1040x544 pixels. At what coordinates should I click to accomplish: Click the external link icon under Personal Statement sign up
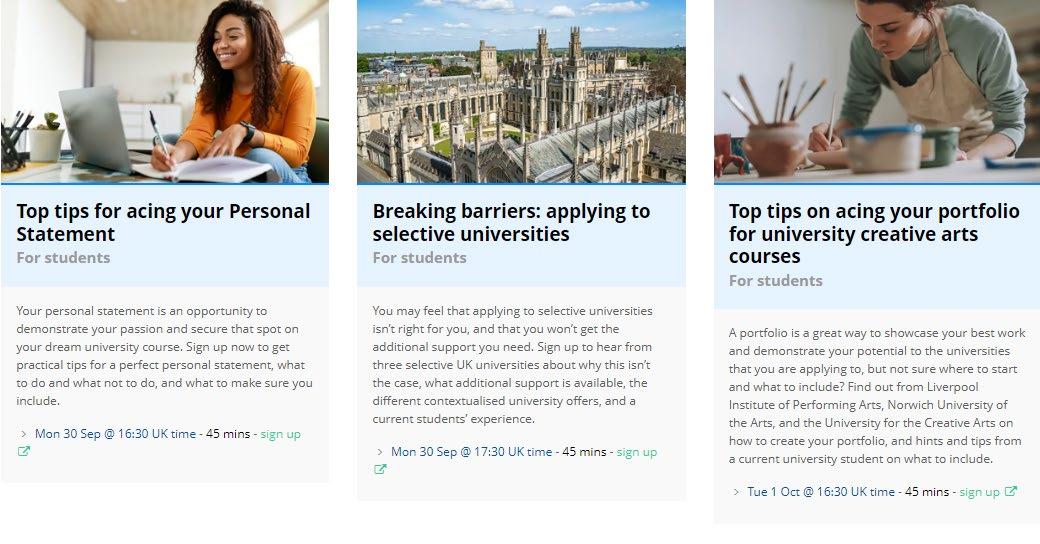click(x=24, y=451)
